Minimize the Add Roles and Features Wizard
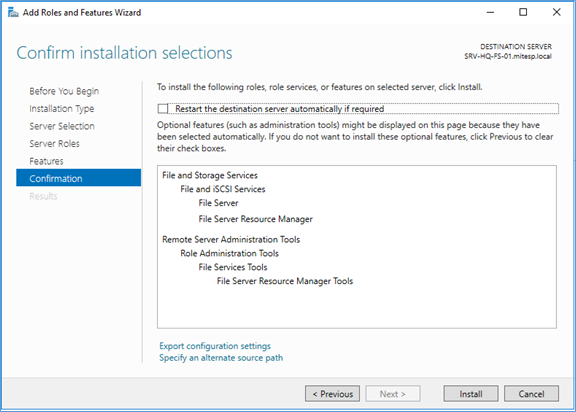 tap(490, 12)
